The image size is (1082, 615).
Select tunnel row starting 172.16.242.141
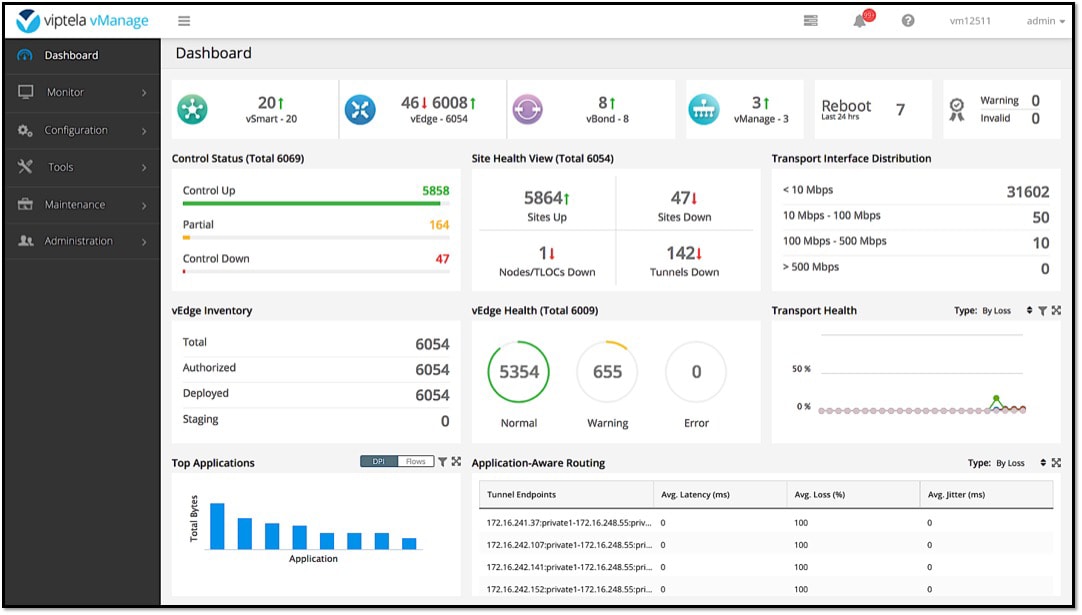point(766,567)
